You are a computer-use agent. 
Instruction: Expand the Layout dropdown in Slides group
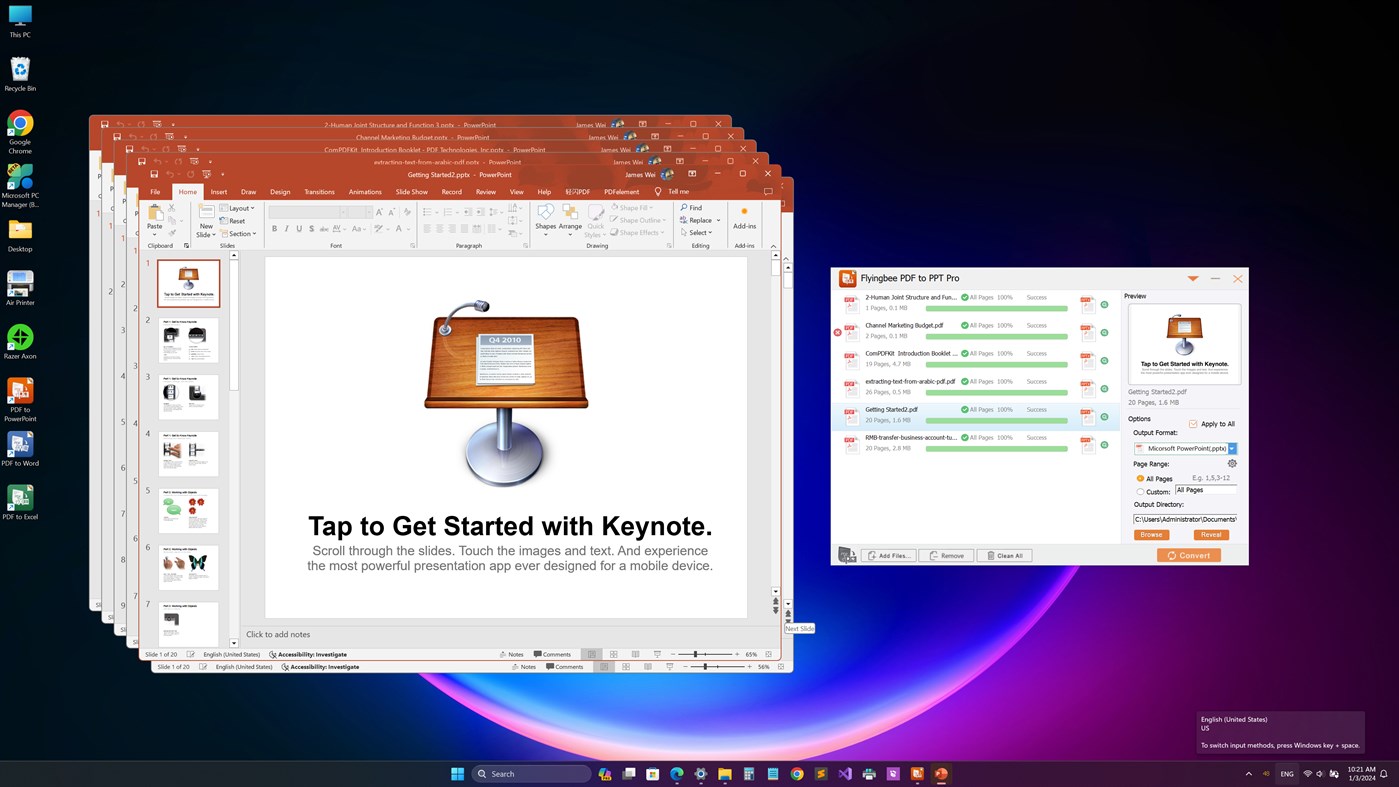(237, 208)
